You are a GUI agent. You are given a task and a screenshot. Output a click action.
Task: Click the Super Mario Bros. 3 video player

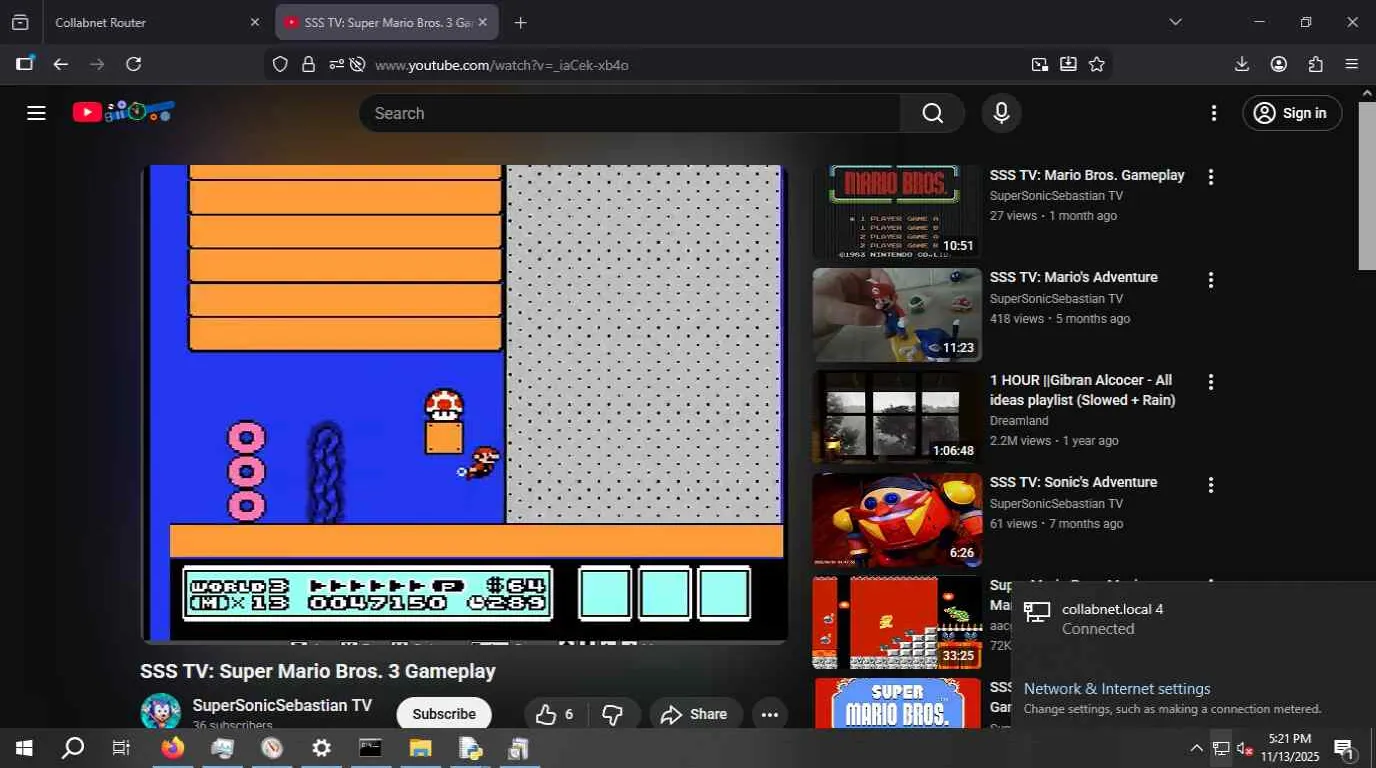(x=464, y=403)
